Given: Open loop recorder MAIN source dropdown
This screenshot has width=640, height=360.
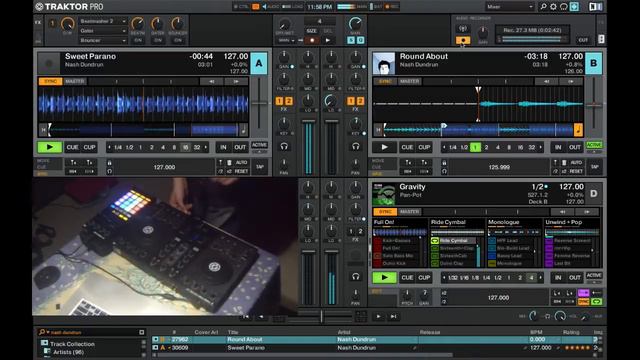Looking at the screenshot, I should tap(287, 40).
